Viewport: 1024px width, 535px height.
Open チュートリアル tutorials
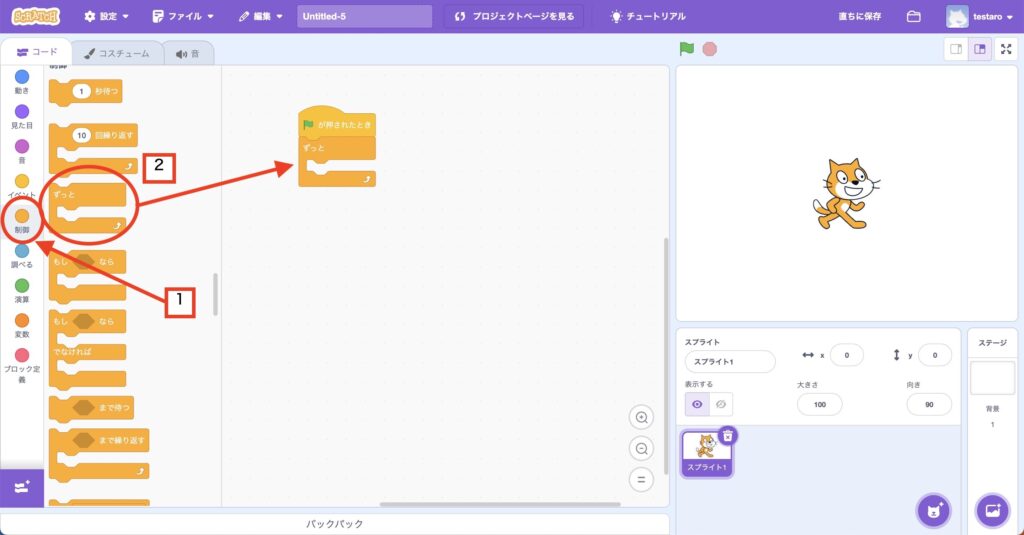click(x=648, y=16)
